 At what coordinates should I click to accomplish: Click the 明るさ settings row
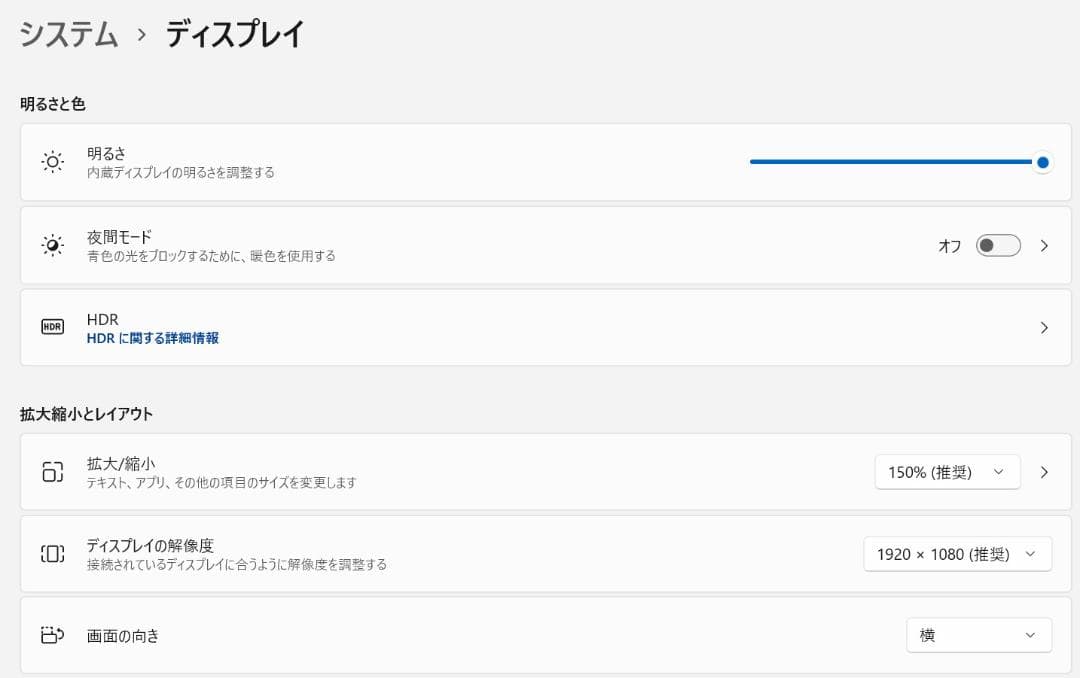[x=400, y=161]
